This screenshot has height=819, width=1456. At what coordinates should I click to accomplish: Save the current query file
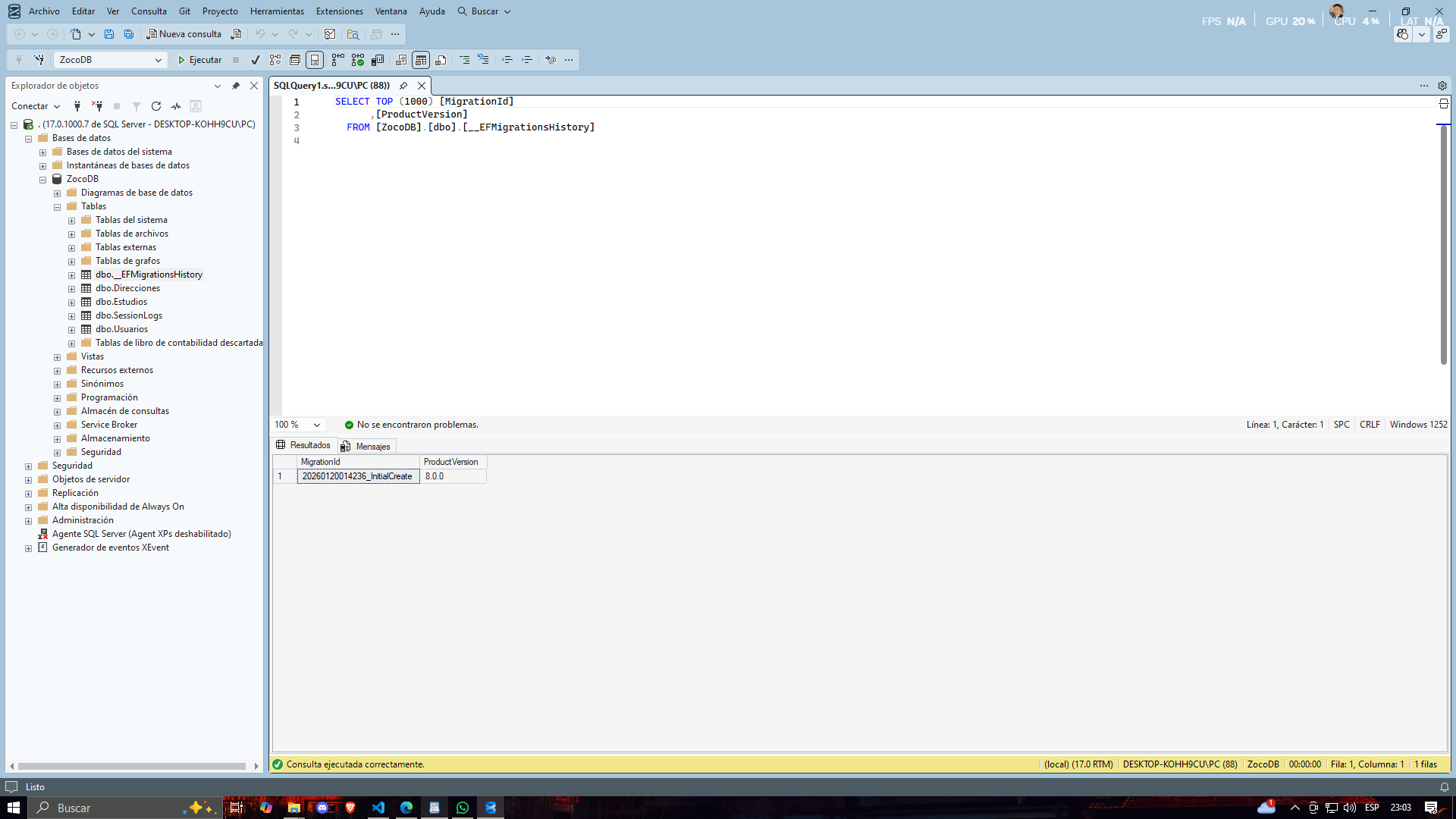109,34
